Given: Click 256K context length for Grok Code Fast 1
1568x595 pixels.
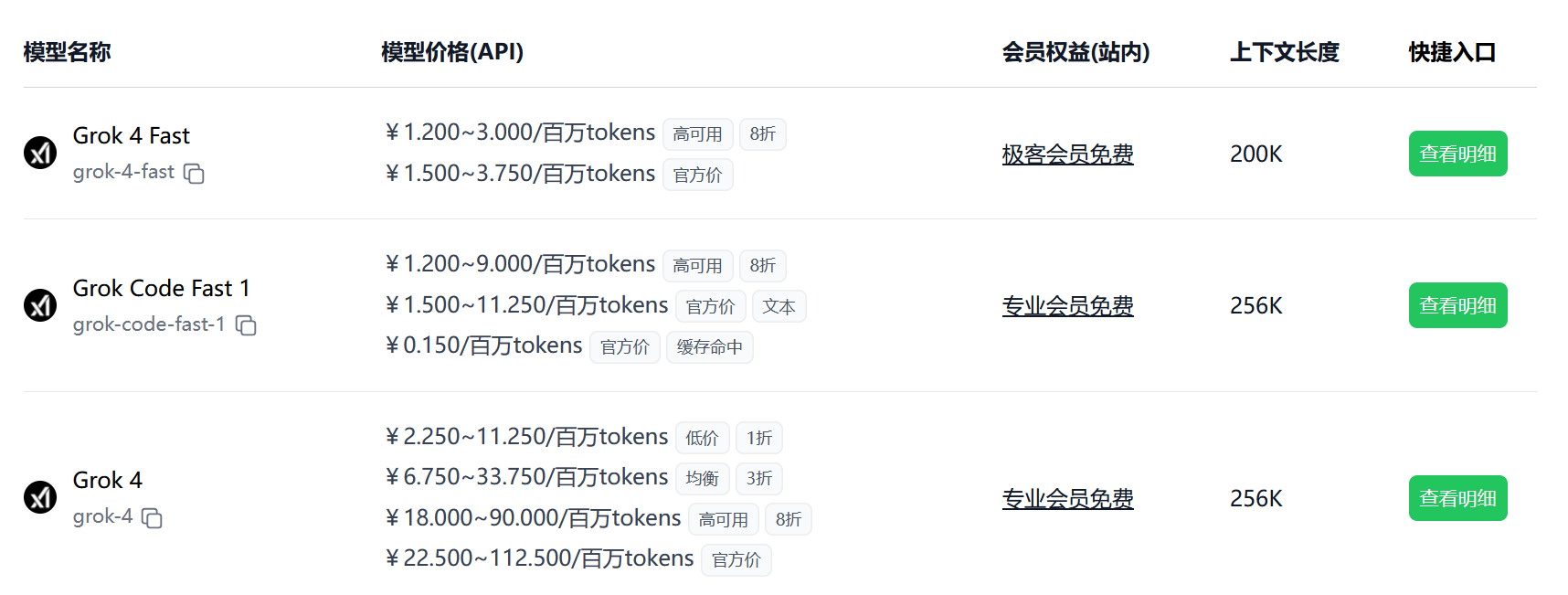Looking at the screenshot, I should tap(1256, 306).
